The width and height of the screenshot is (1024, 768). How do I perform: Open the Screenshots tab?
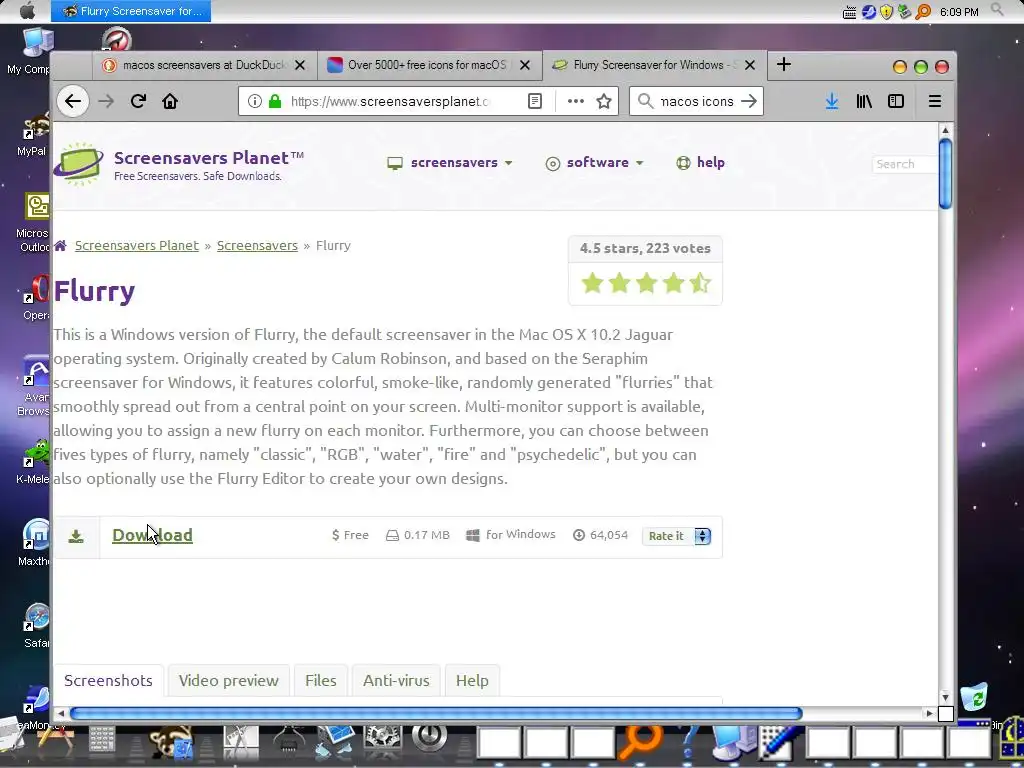pos(108,680)
